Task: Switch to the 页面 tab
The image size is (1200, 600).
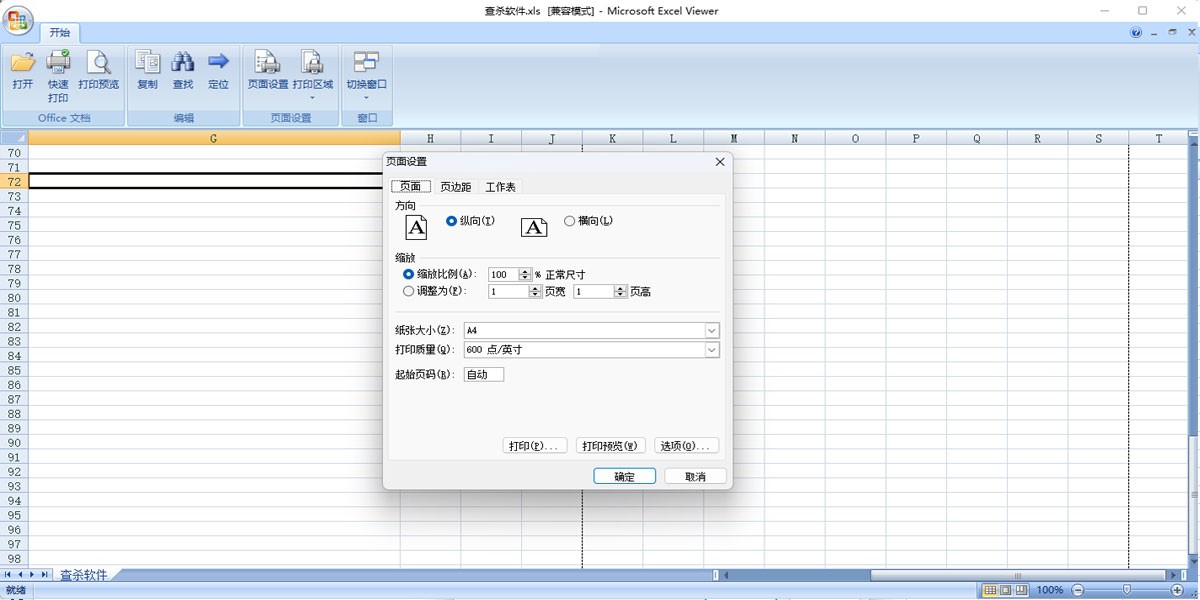Action: [411, 187]
